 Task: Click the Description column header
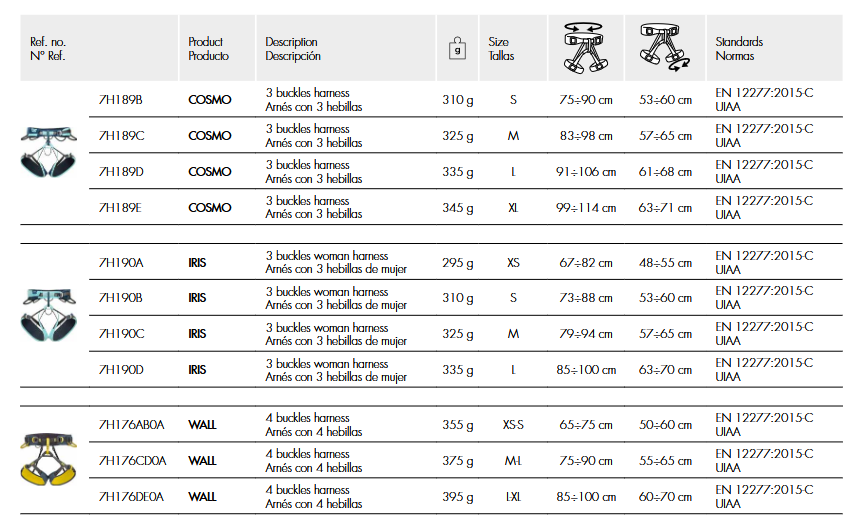[291, 49]
